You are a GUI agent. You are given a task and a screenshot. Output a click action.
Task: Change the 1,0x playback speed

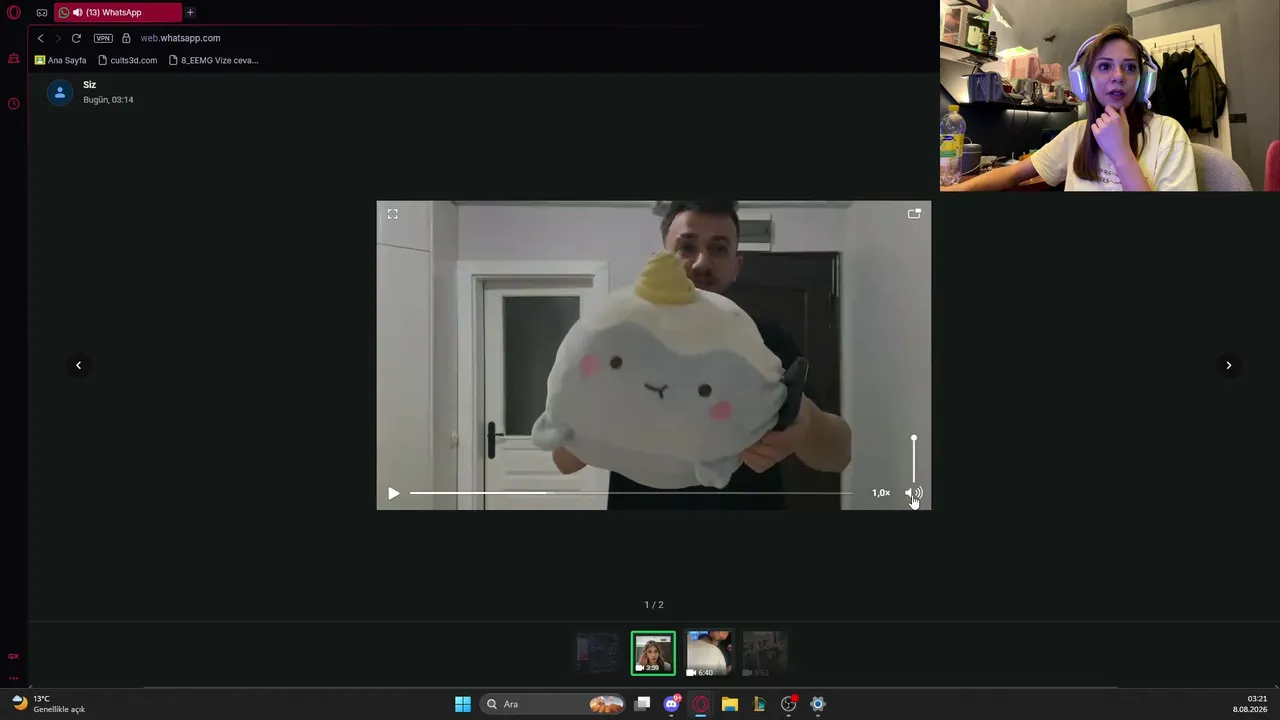(x=881, y=493)
